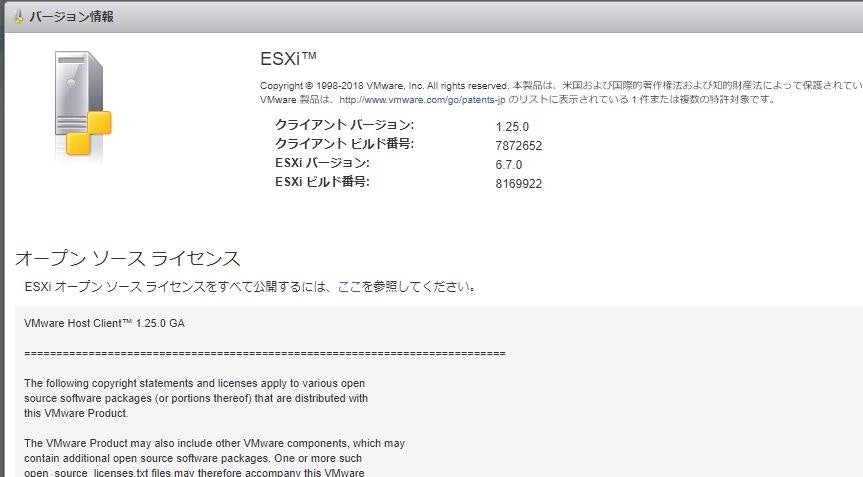Click the オープン ソース ライセンス heading
863x477 pixels.
click(128, 259)
